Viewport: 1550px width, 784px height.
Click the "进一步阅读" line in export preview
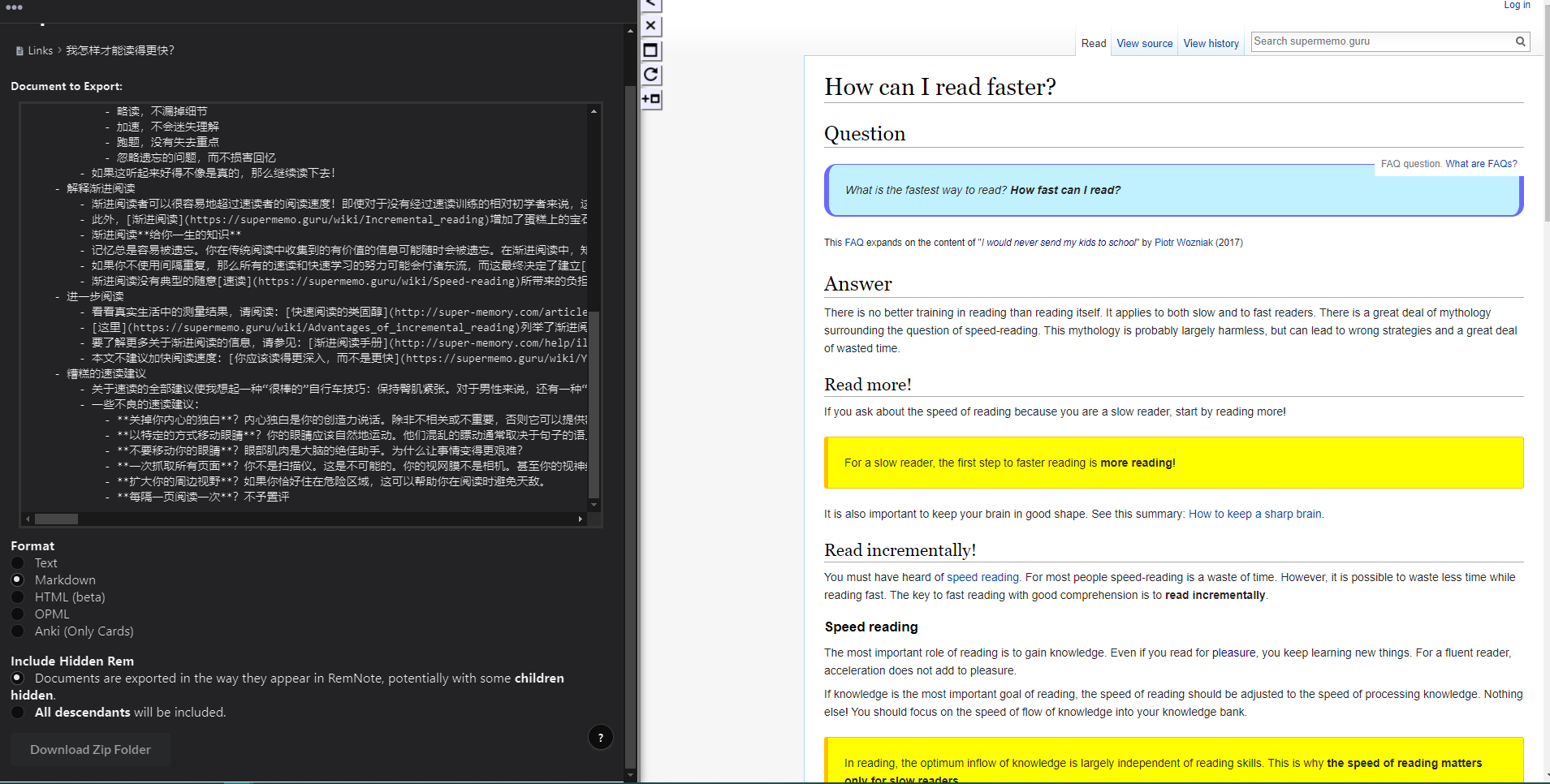(95, 297)
